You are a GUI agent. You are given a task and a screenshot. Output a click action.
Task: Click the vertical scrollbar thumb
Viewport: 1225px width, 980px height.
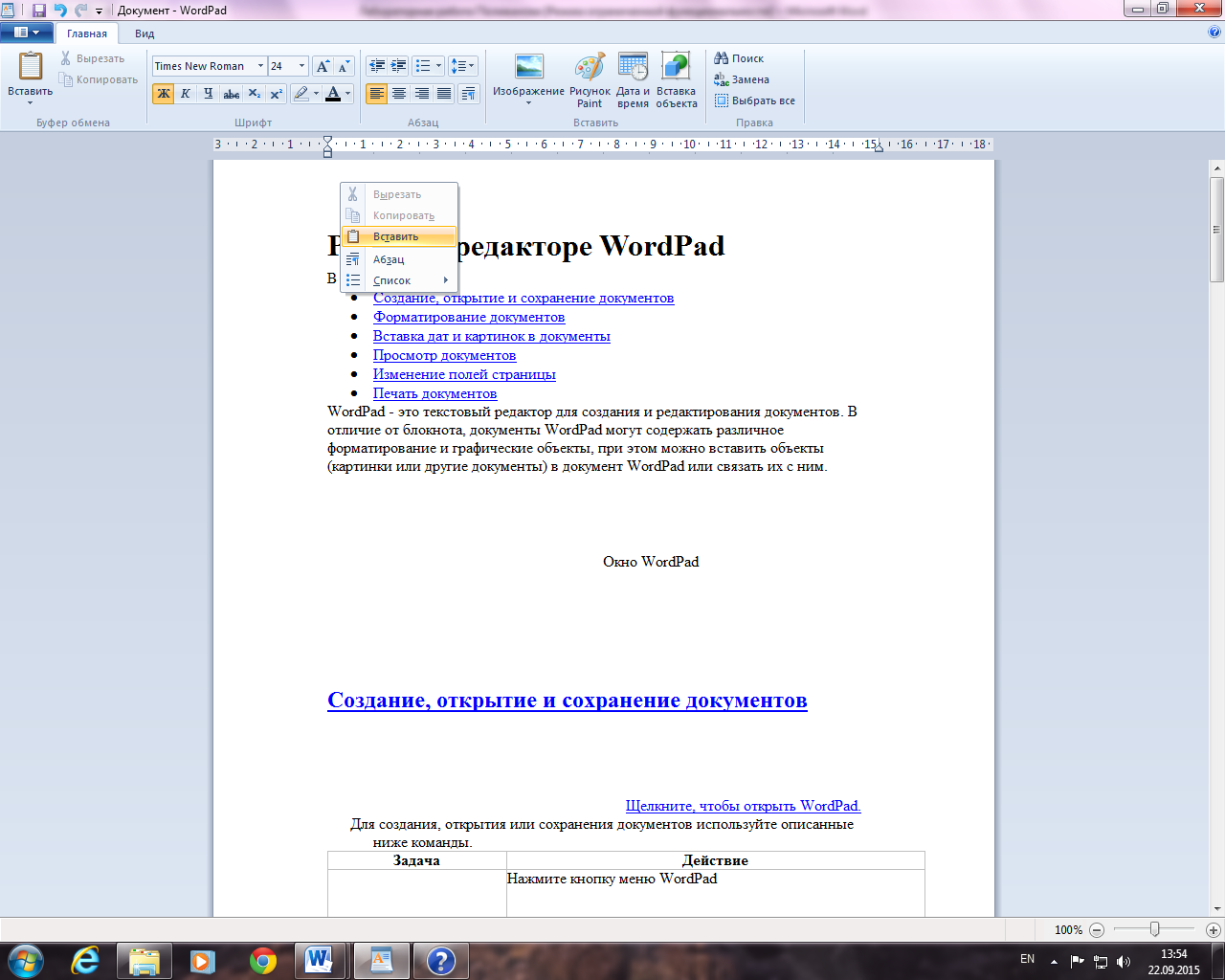[x=1217, y=230]
